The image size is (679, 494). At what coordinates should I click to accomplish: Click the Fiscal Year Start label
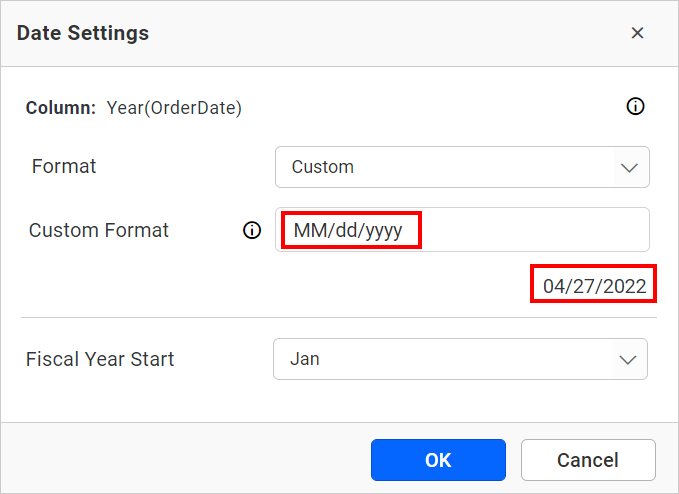(100, 359)
